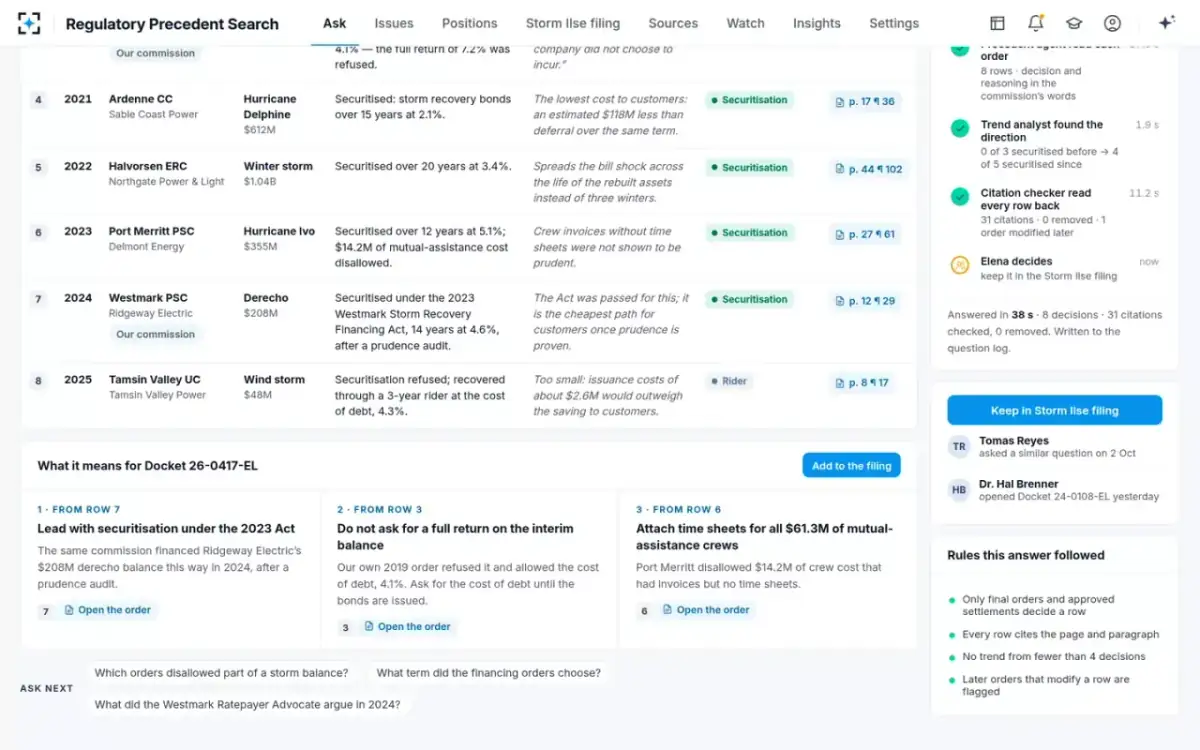Open citation p. 27 ¶ 61
Screen dimensions: 1200x750
[866, 234]
